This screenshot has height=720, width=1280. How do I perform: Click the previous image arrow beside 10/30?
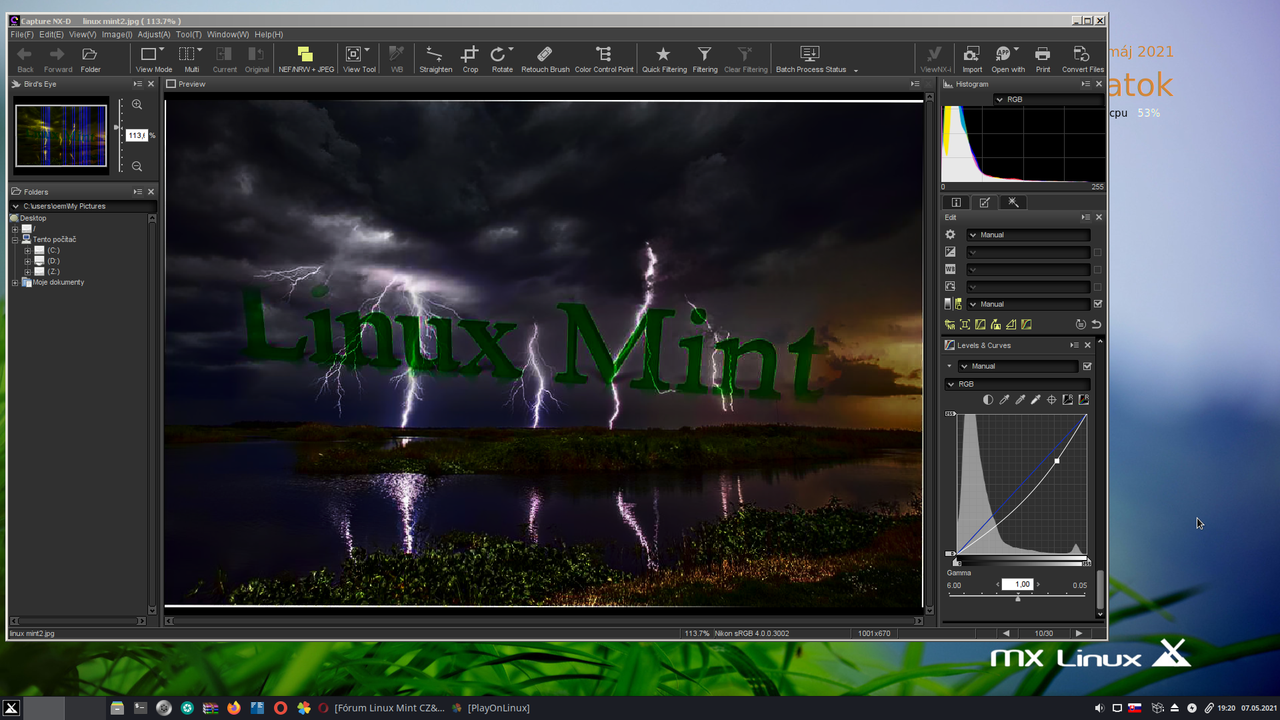(1007, 633)
